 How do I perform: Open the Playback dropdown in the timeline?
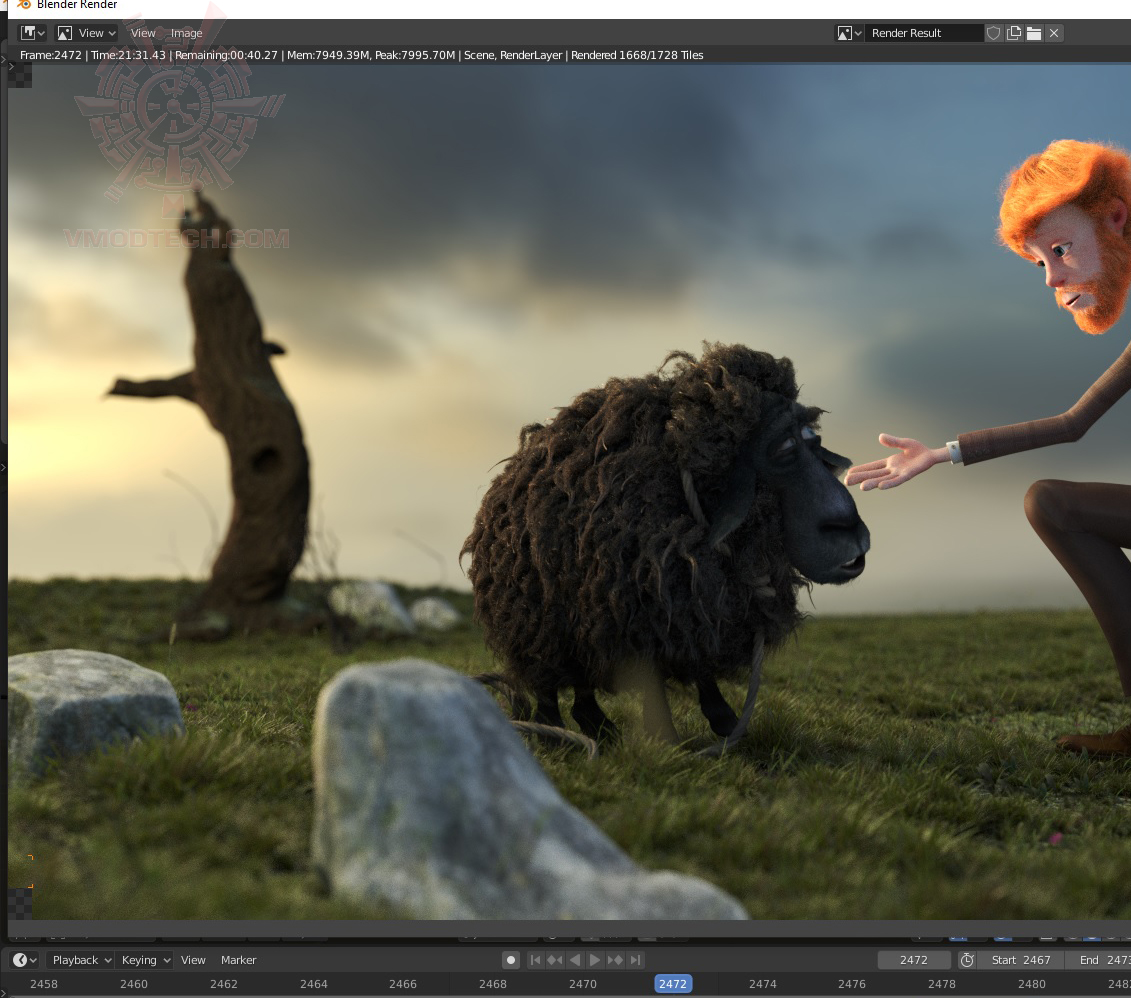click(81, 960)
